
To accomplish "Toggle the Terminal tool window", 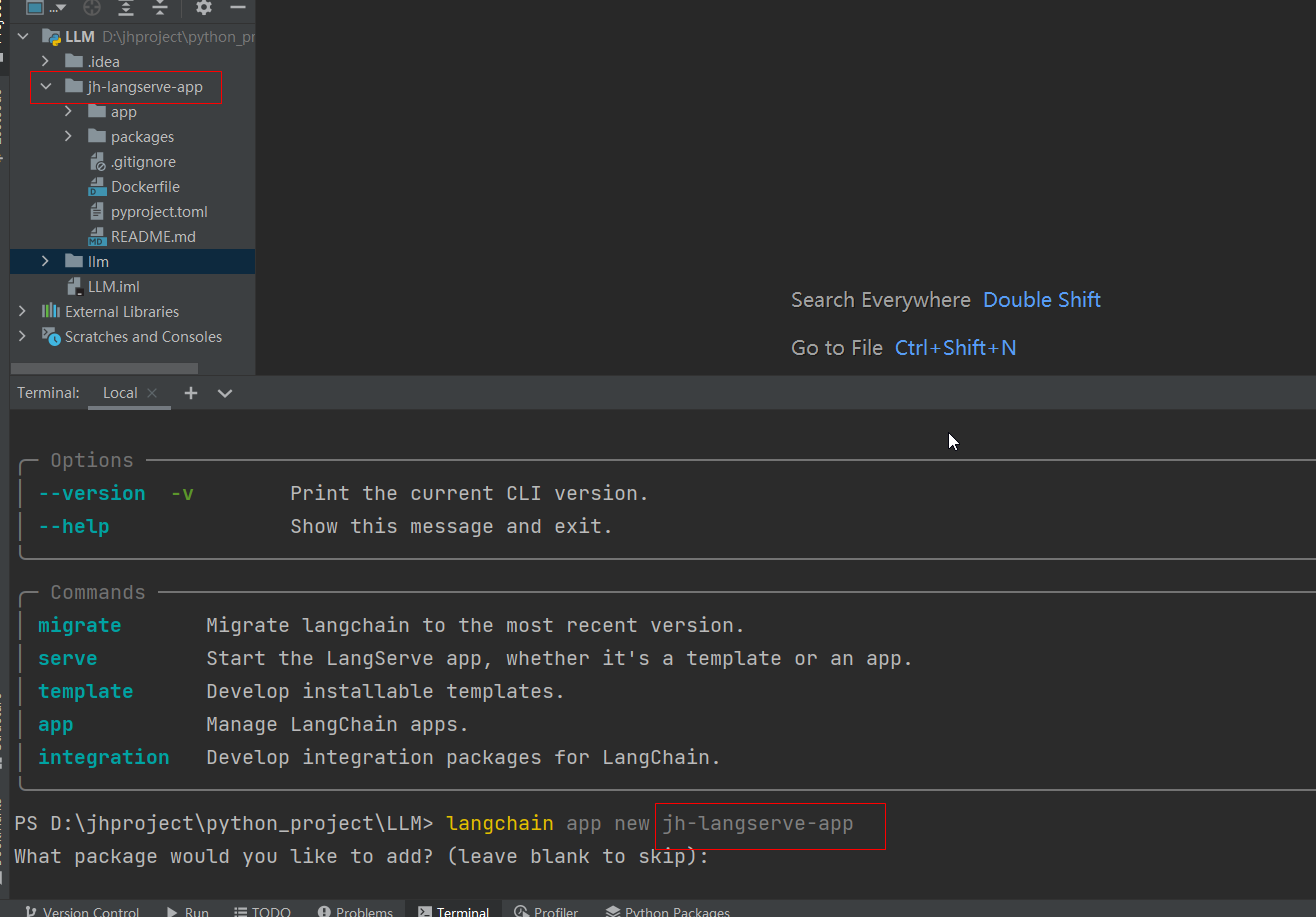I will pyautogui.click(x=454, y=911).
